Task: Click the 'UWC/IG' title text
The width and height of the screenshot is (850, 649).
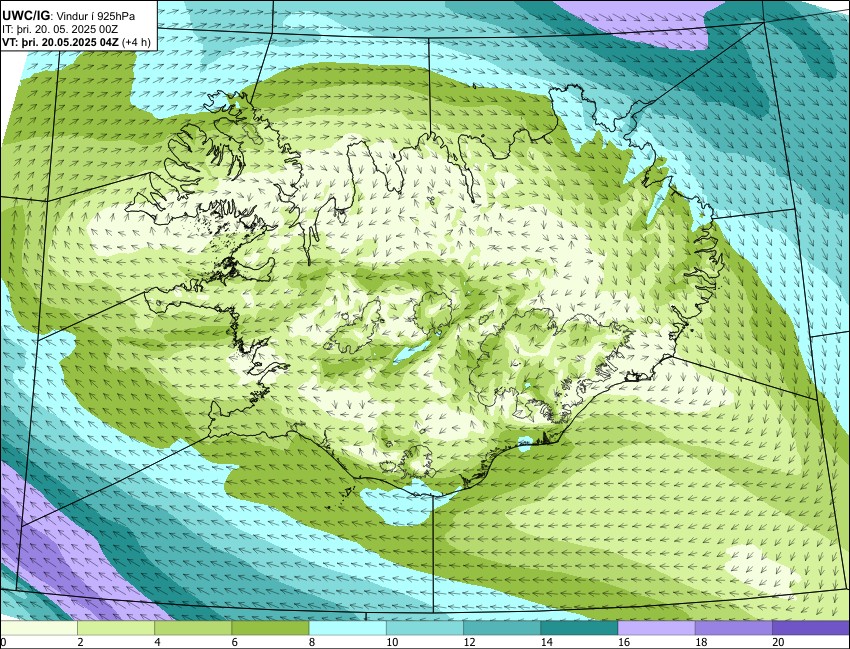Action: (x=25, y=16)
